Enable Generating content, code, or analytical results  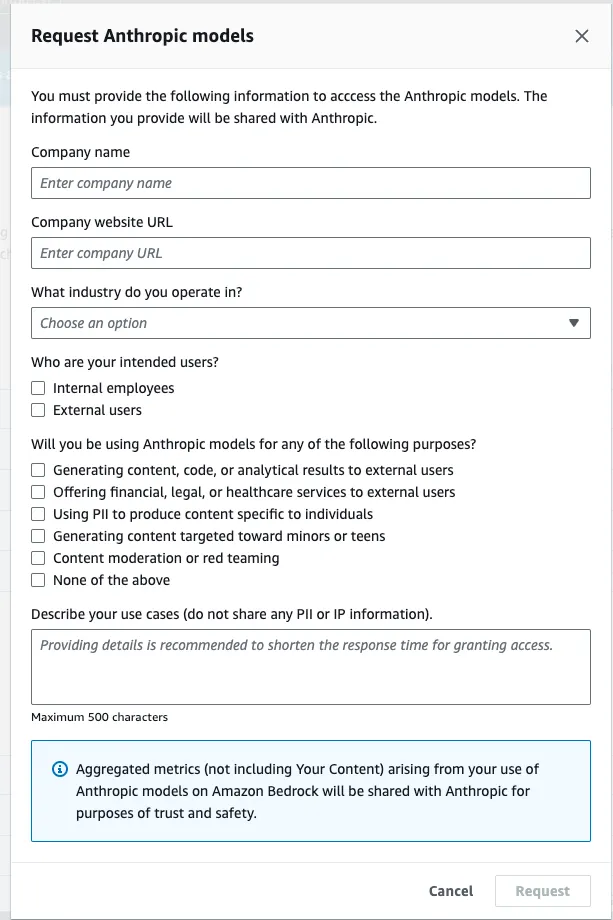[x=38, y=470]
